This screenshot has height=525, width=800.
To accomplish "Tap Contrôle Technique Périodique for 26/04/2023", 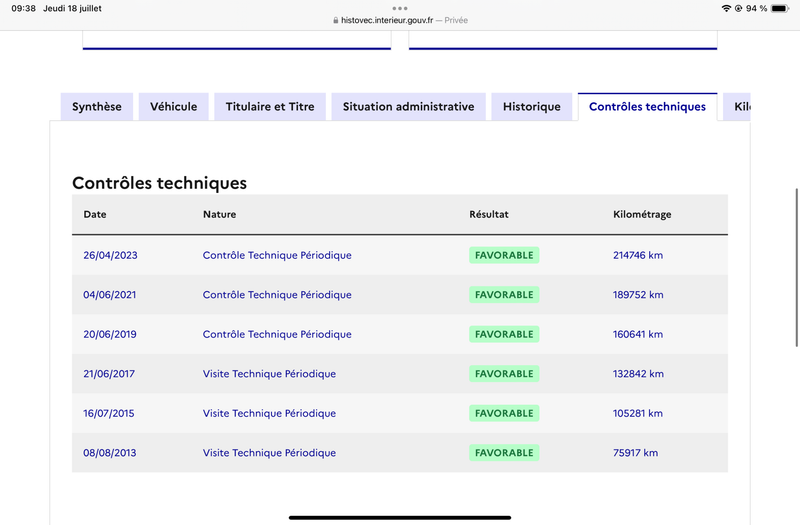I will 277,255.
